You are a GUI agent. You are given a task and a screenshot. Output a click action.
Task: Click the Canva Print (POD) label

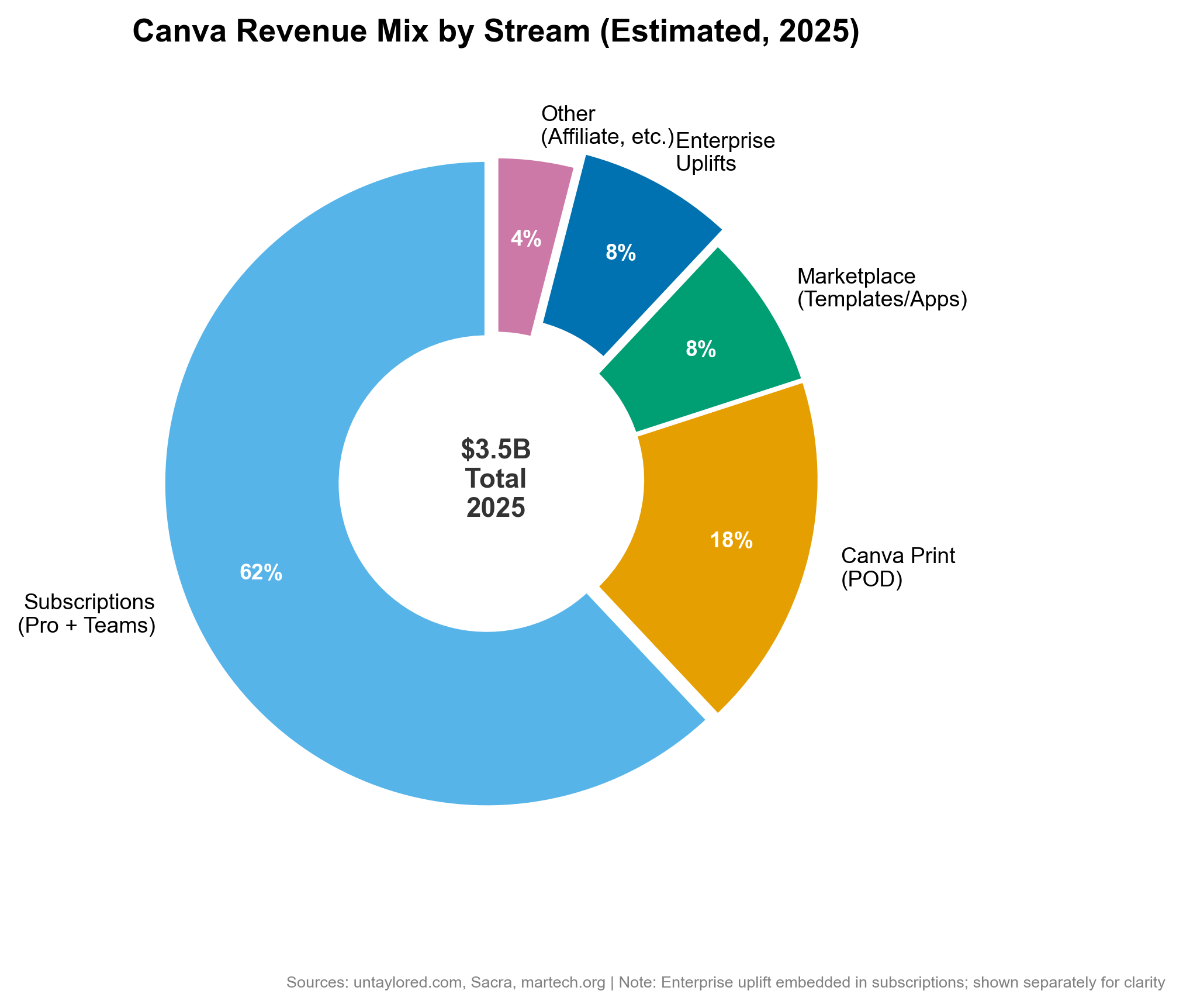[897, 568]
